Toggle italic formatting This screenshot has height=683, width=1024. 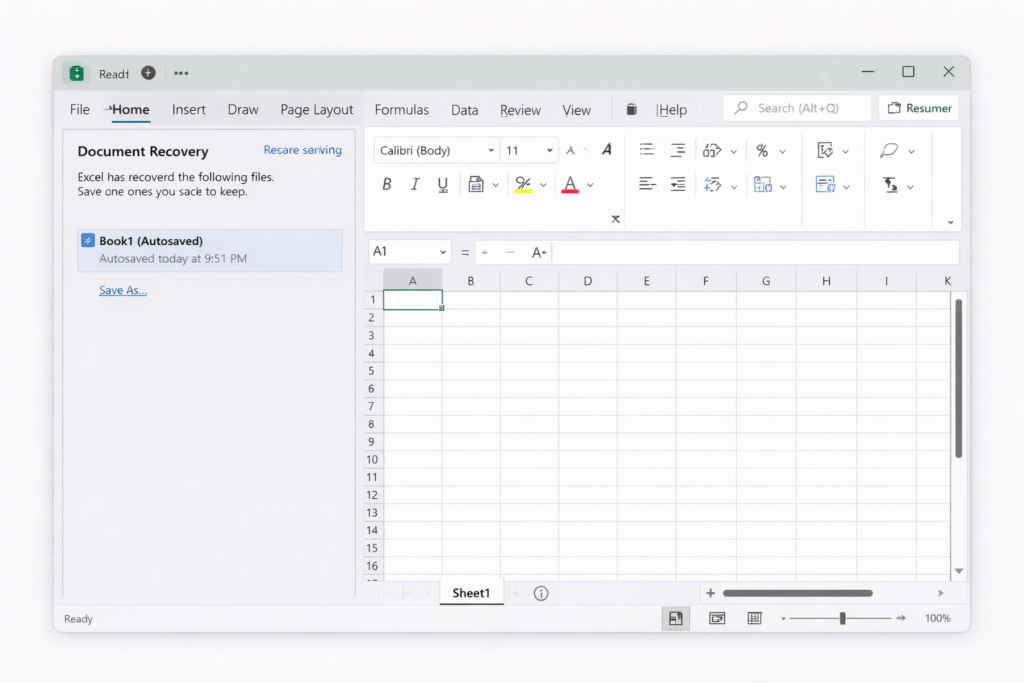click(415, 185)
